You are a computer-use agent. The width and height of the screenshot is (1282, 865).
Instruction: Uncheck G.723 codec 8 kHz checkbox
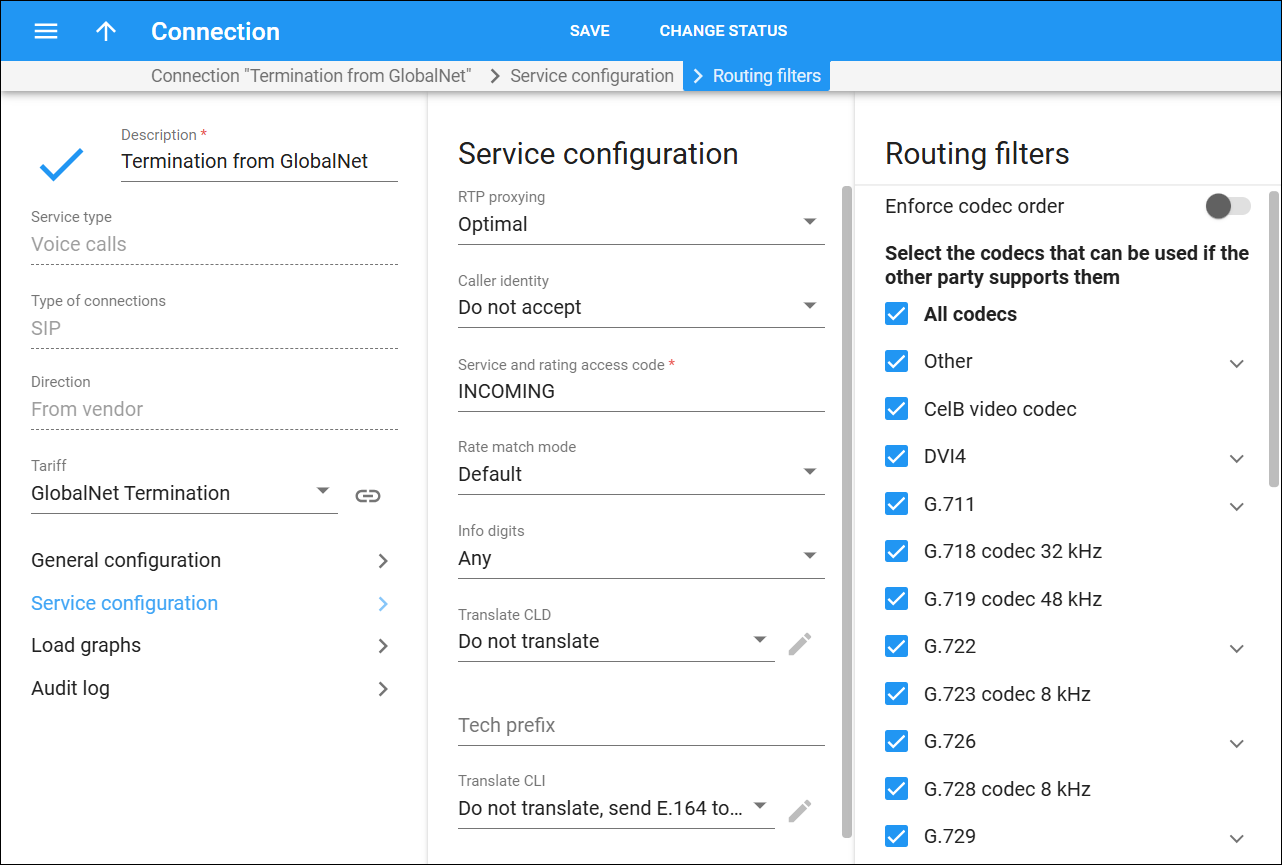[896, 694]
